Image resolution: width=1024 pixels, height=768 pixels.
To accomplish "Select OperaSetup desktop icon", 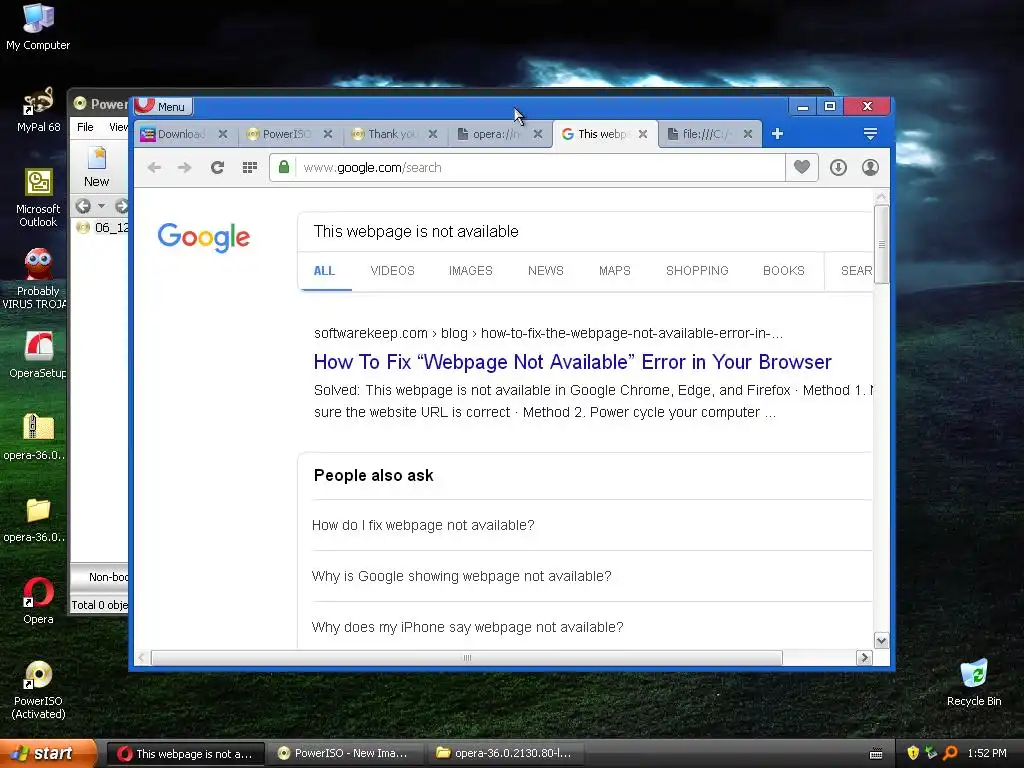I will coord(37,355).
